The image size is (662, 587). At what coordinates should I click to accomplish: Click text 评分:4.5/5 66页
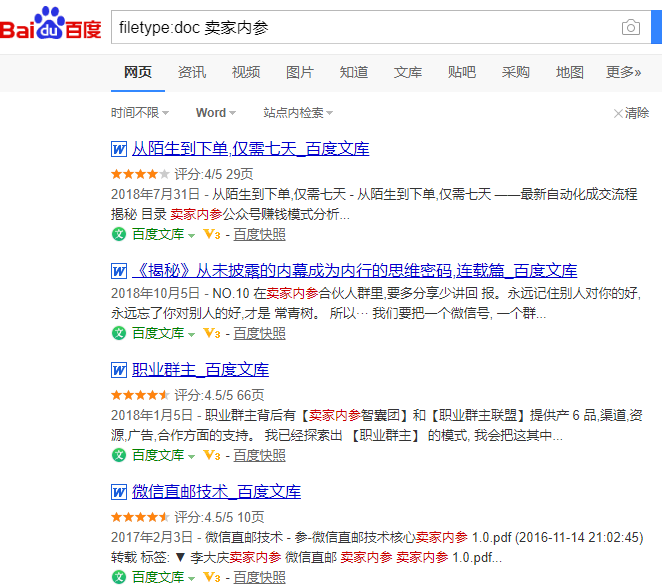point(220,395)
